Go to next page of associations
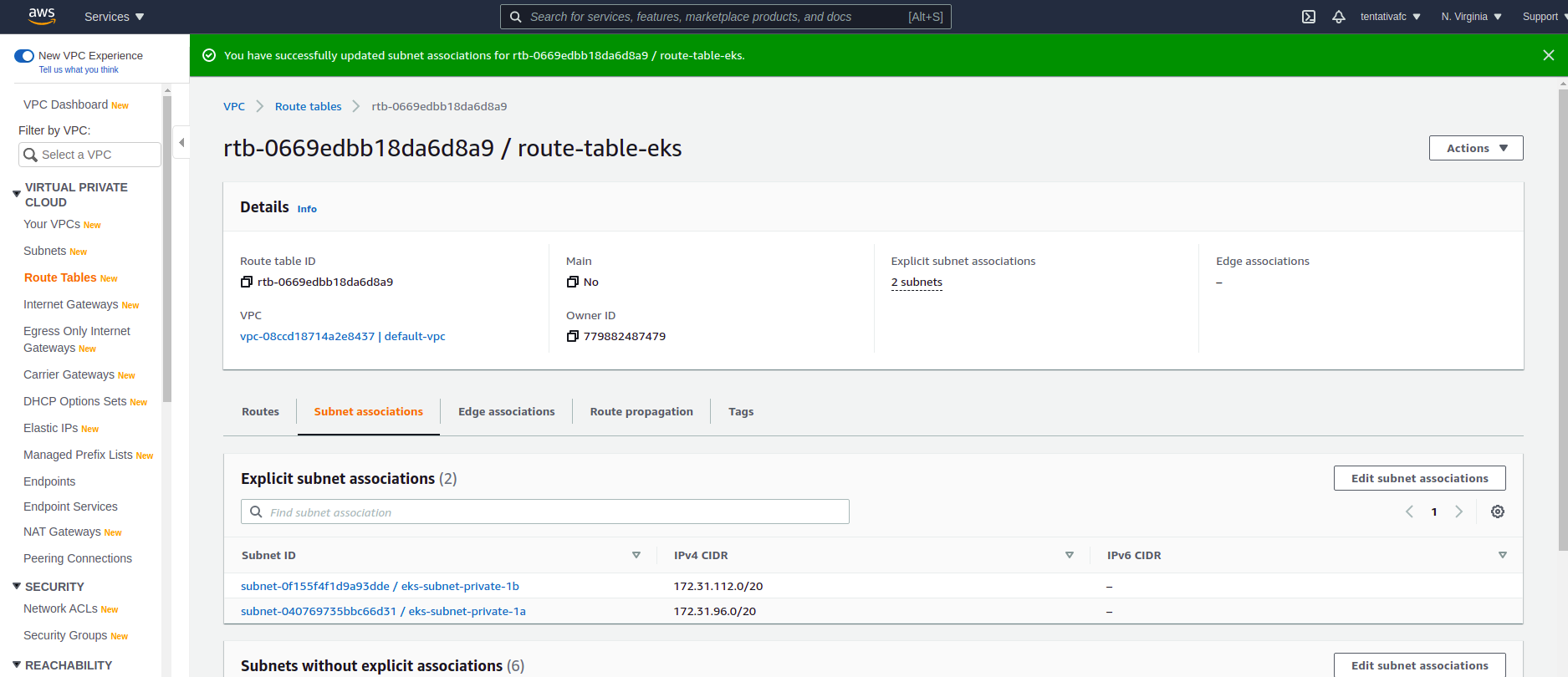This screenshot has width=1568, height=677. (x=1459, y=512)
